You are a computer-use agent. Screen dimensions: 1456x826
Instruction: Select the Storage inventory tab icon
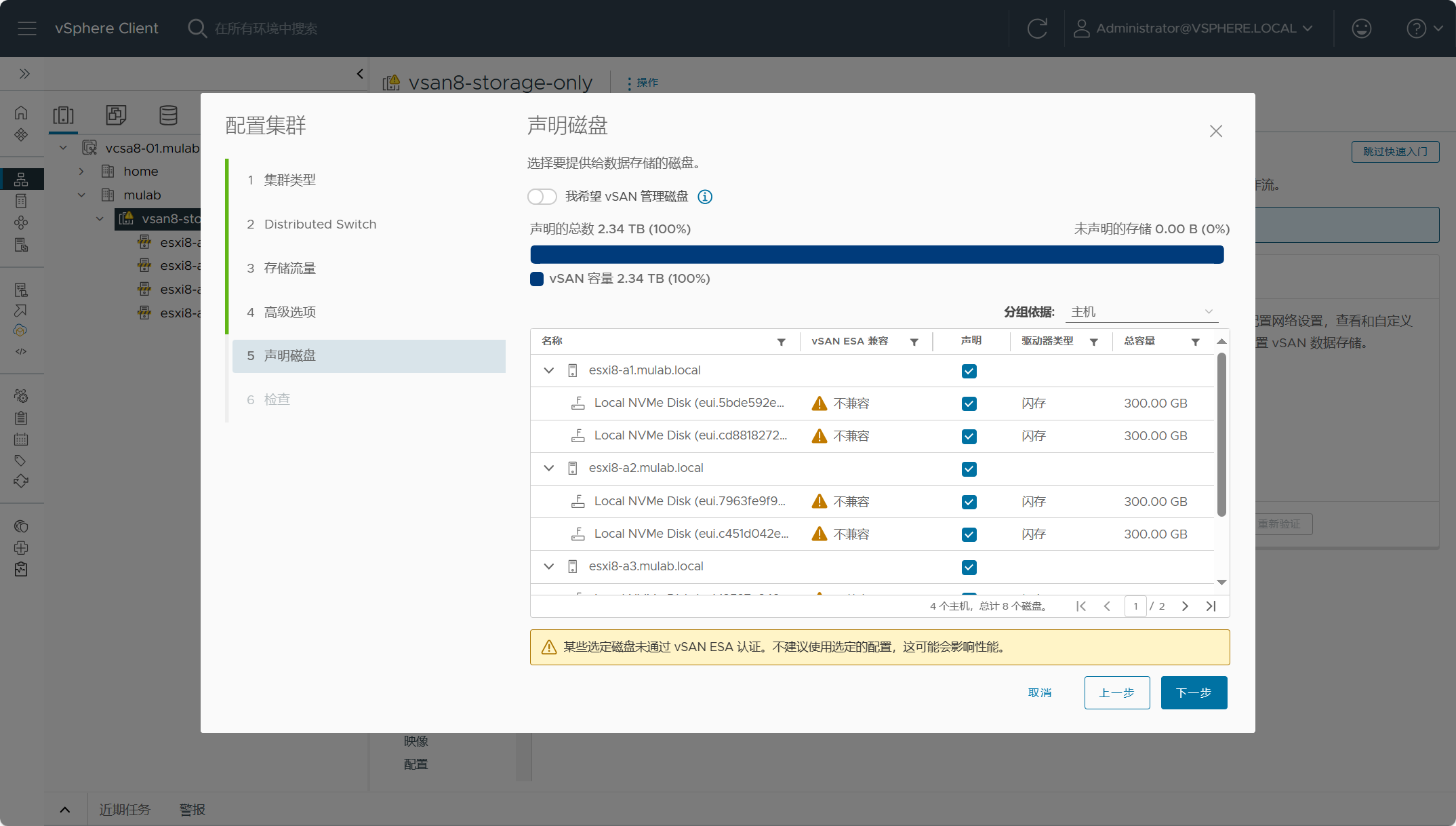(x=168, y=115)
